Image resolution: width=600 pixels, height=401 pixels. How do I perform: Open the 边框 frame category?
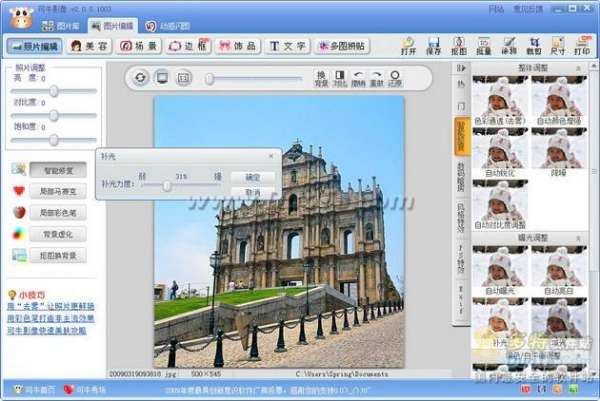click(188, 46)
